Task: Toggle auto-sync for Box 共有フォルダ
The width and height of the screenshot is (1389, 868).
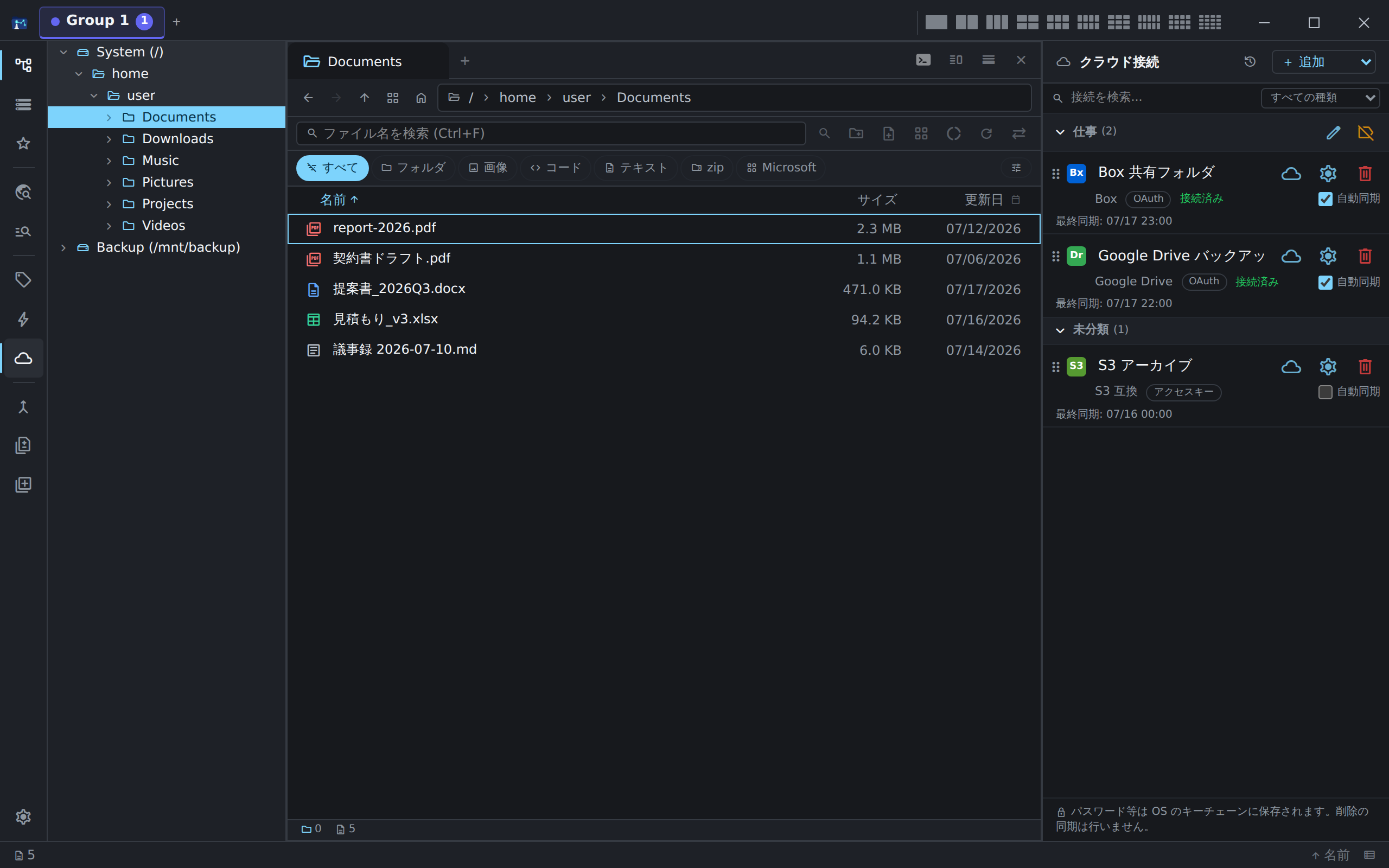Action: [x=1325, y=199]
